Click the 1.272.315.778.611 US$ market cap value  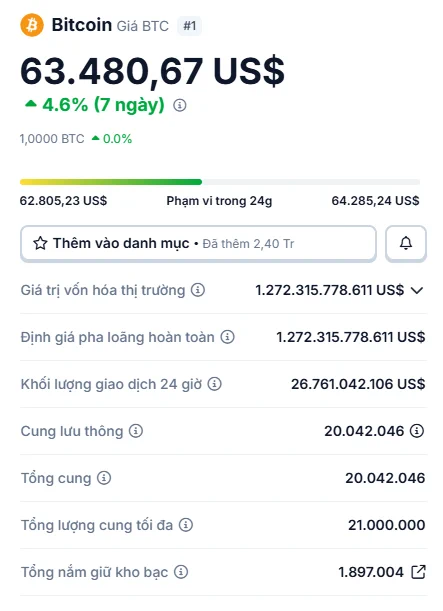point(330,290)
